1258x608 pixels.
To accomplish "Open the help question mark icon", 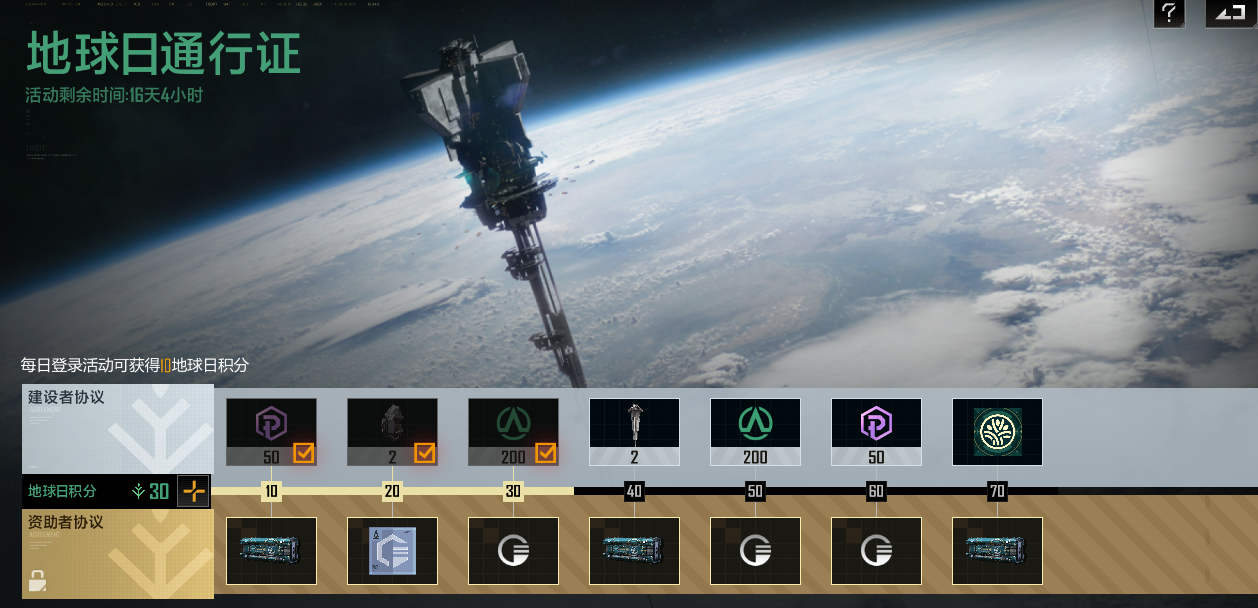I will pos(1169,13).
